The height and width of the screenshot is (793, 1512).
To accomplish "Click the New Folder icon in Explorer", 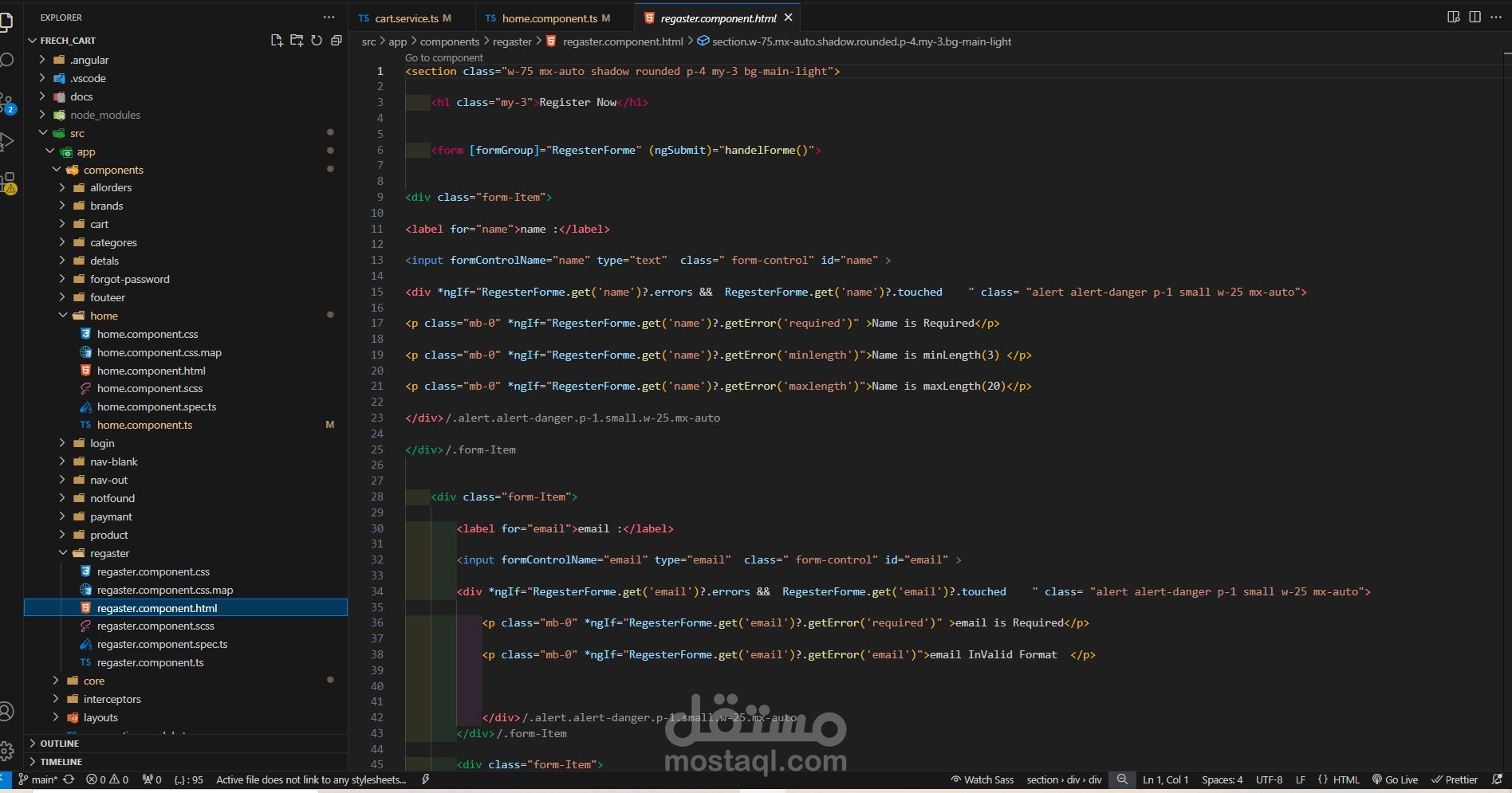I will point(297,41).
